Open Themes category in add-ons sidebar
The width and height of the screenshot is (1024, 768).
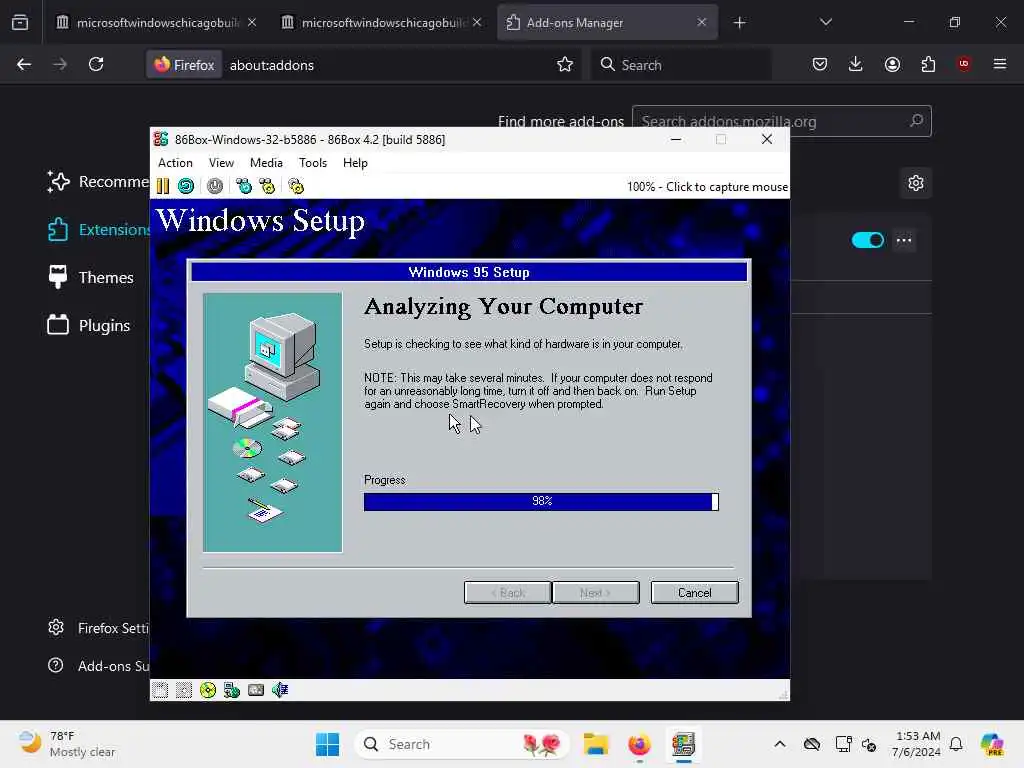(x=91, y=278)
